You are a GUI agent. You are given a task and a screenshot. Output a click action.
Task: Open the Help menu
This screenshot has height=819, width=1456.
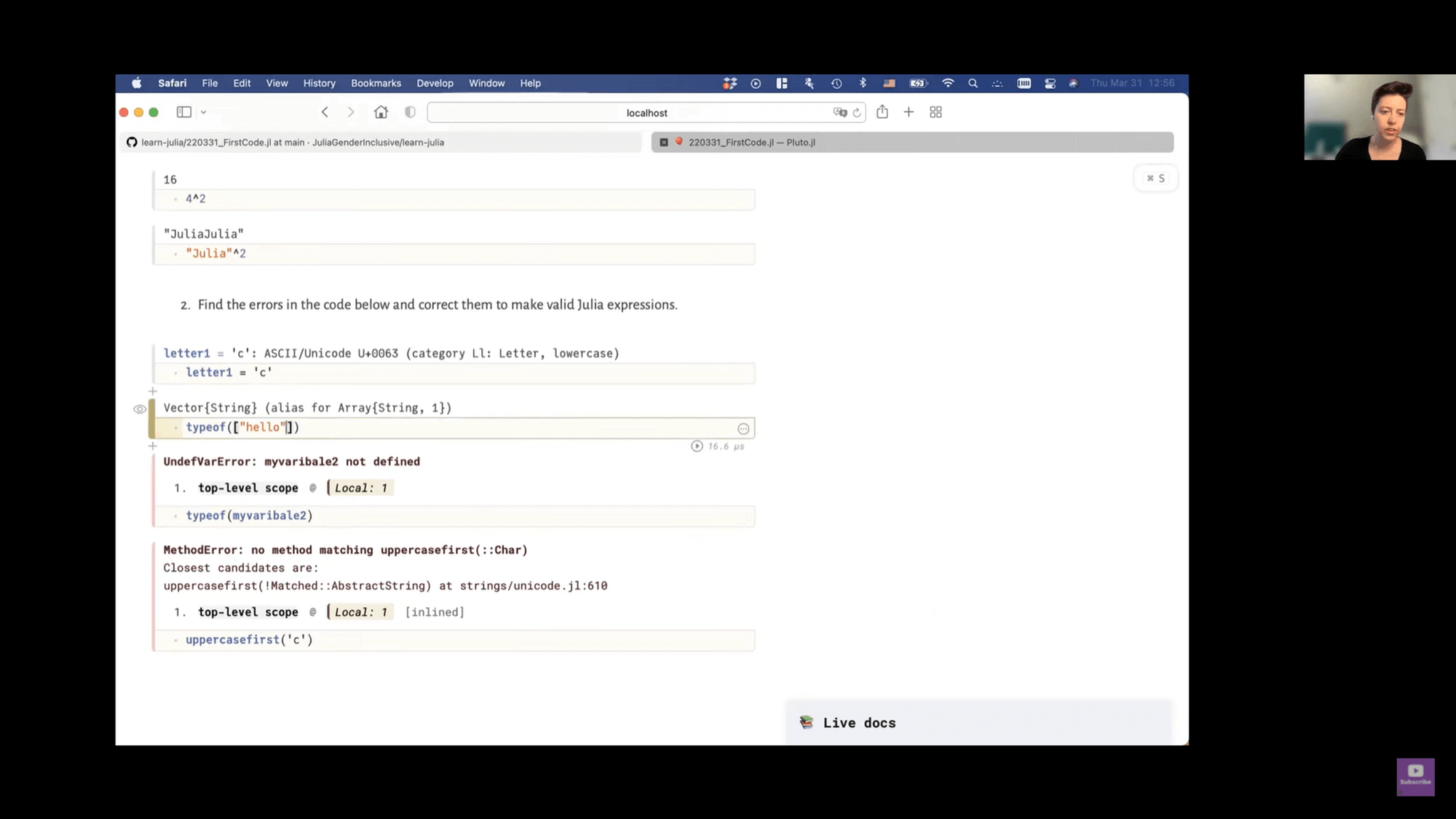click(530, 83)
